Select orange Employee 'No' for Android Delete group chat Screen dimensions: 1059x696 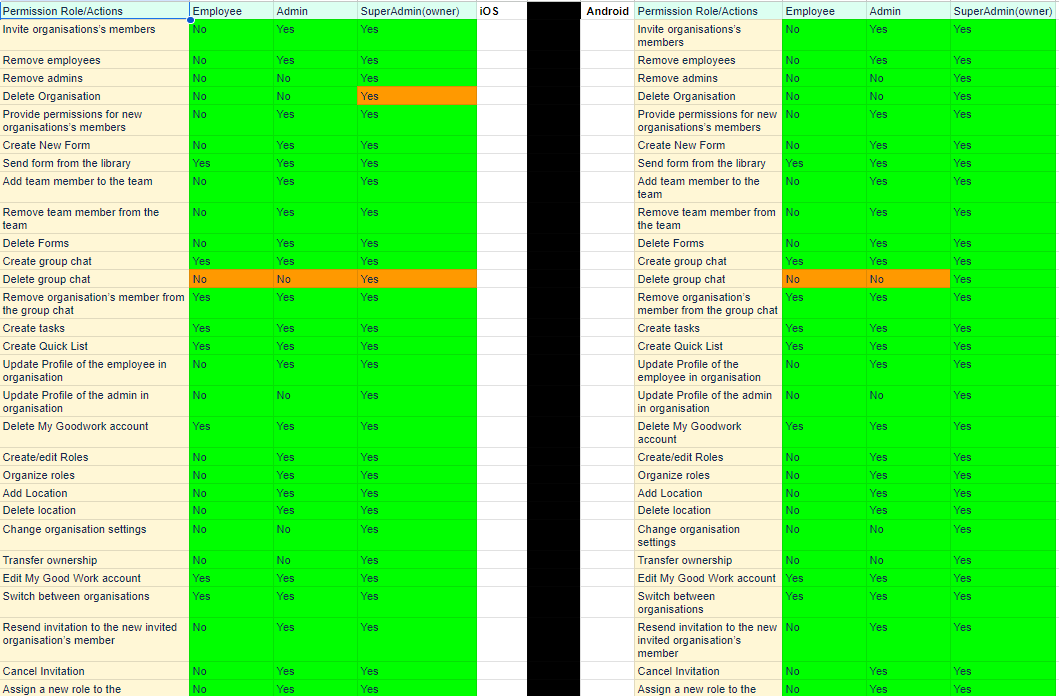point(824,279)
